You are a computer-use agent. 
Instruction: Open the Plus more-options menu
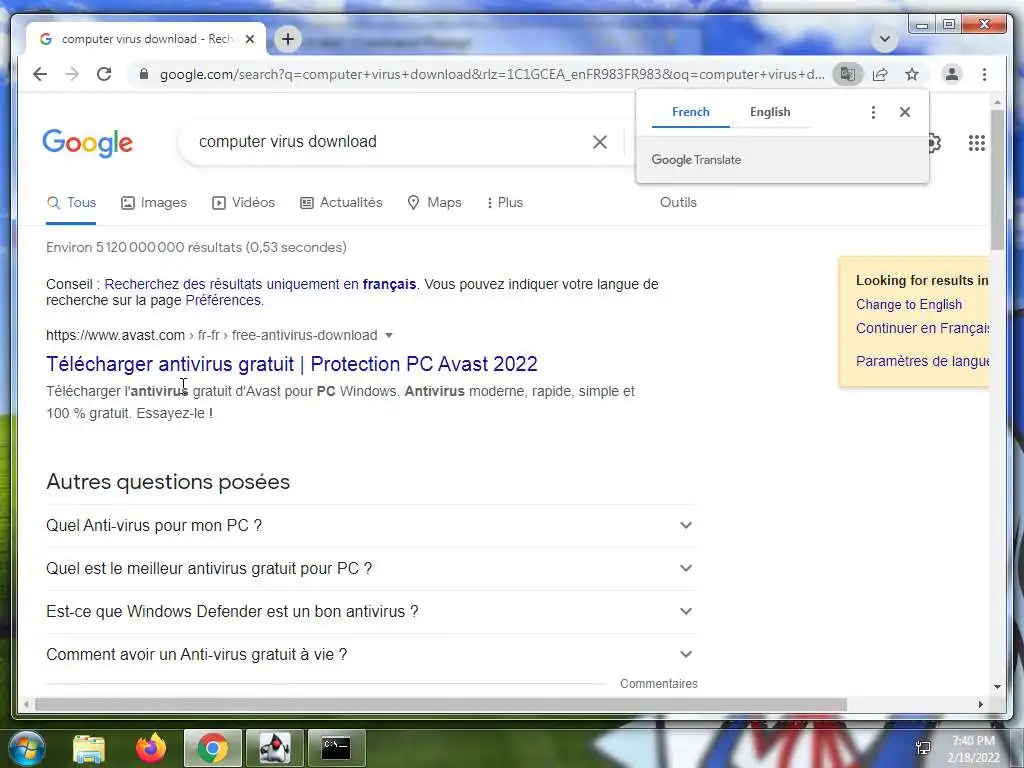505,202
